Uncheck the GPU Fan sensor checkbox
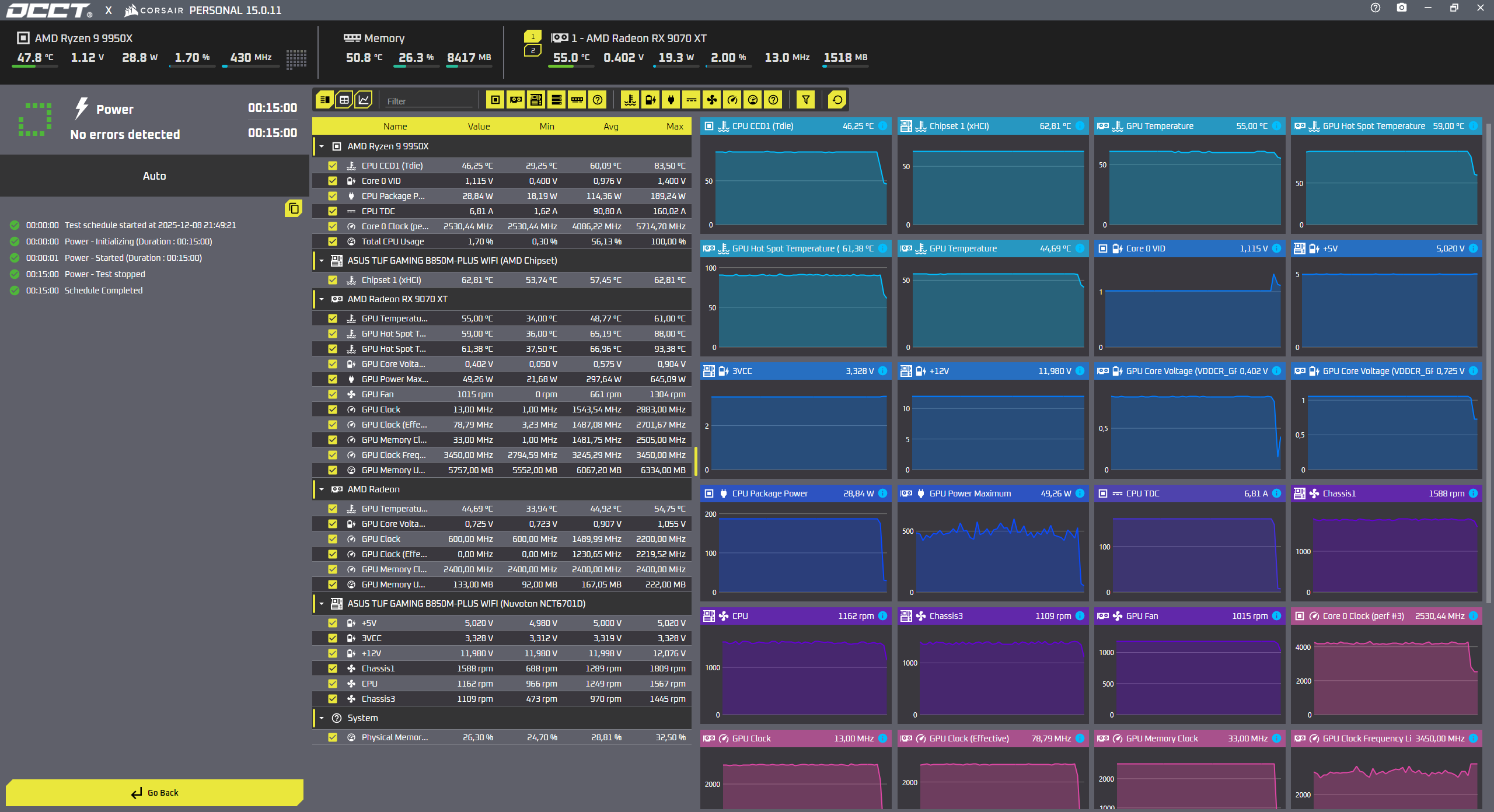Screen dimensions: 1494x812 [333, 394]
